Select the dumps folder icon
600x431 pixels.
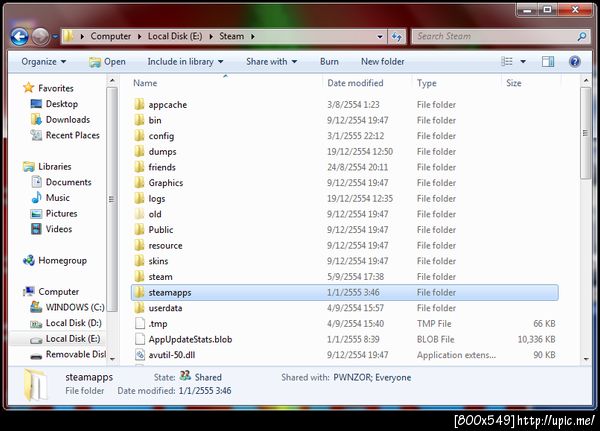pyautogui.click(x=140, y=152)
